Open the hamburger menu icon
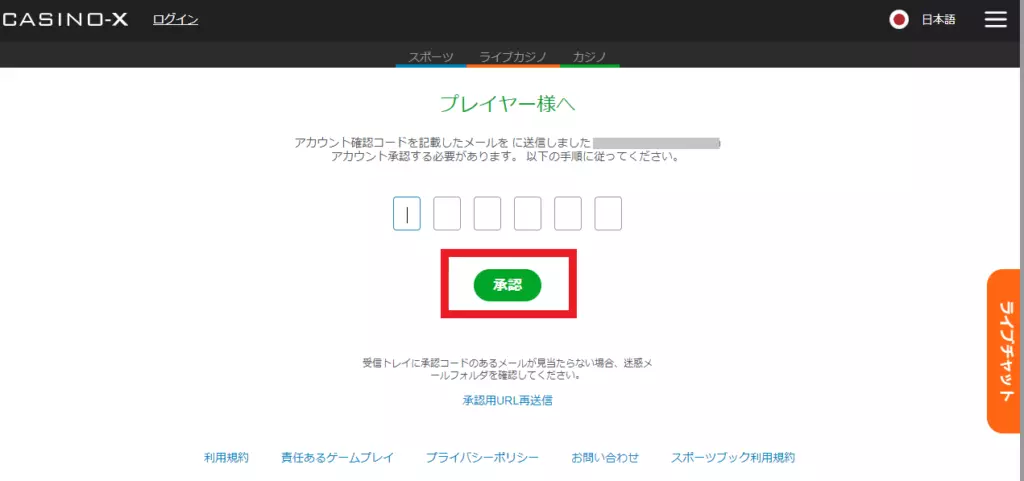 [x=995, y=20]
